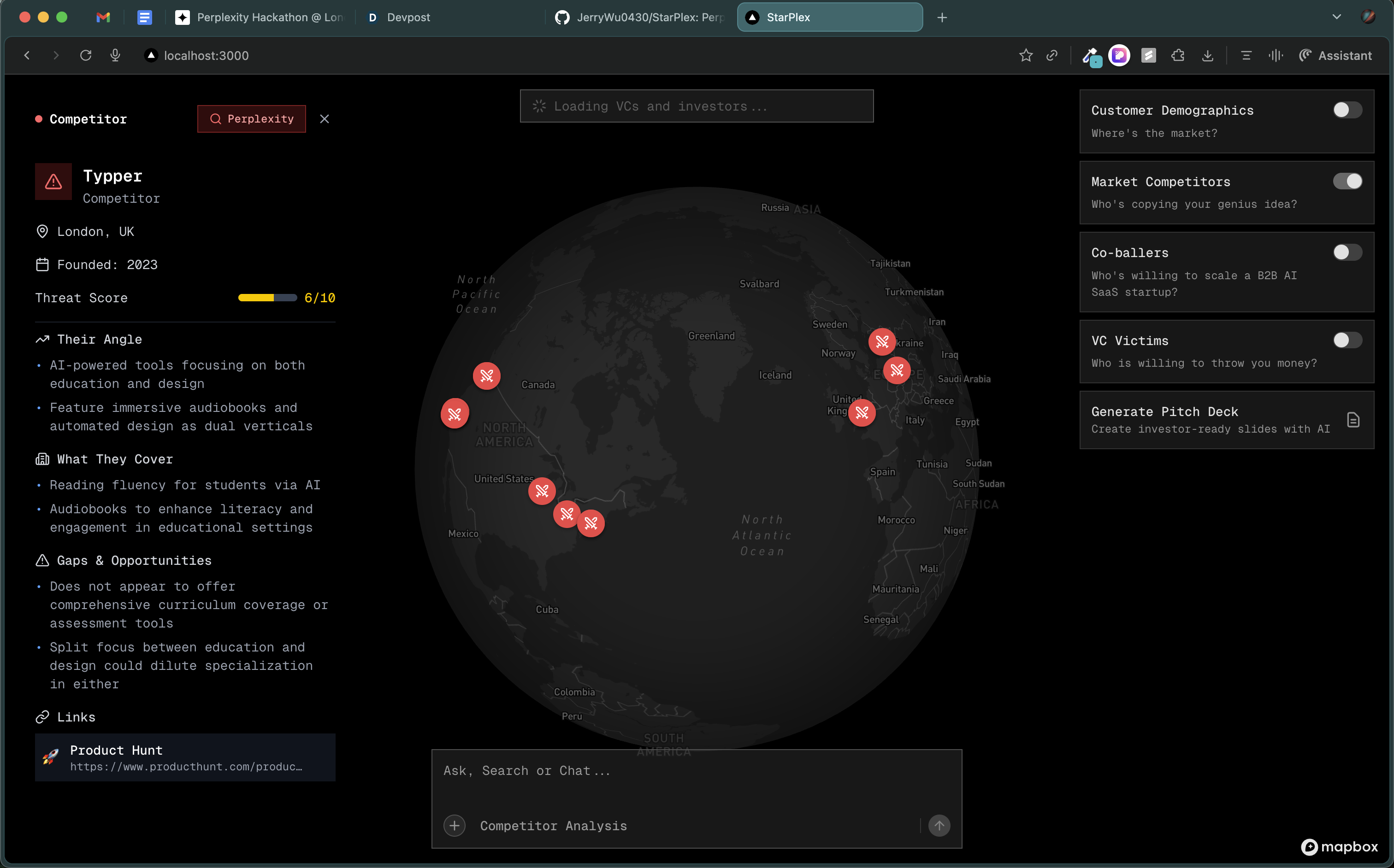Turn on the VC Victims toggle
This screenshot has height=868, width=1394.
point(1347,340)
